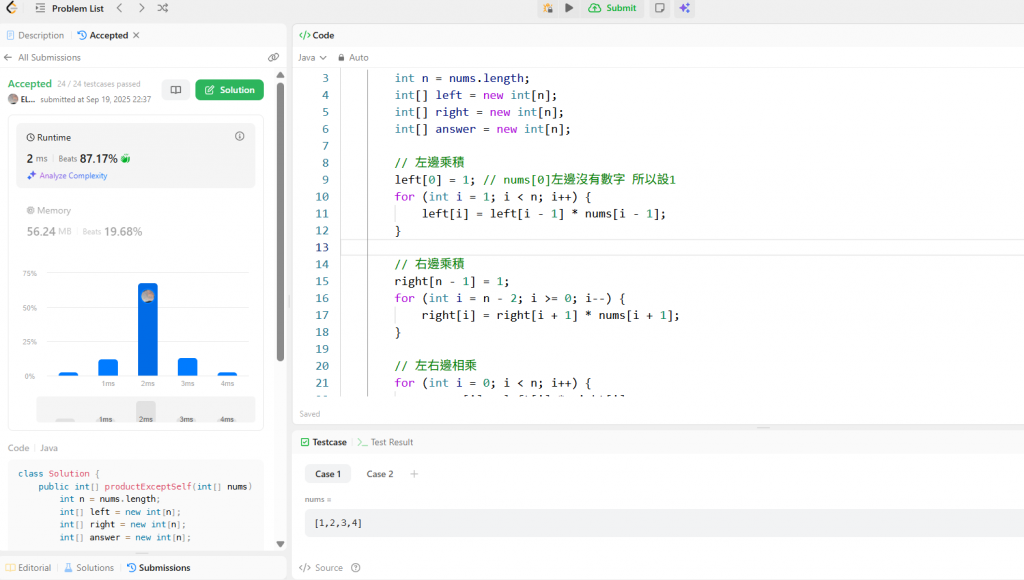The image size is (1024, 580).
Task: Open the notes icon beside Submit
Action: tap(660, 8)
